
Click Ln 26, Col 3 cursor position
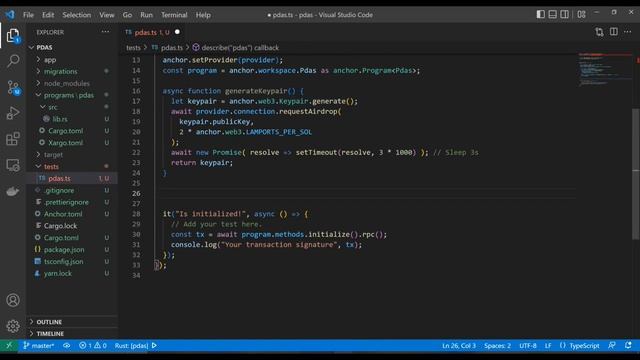pyautogui.click(x=459, y=345)
